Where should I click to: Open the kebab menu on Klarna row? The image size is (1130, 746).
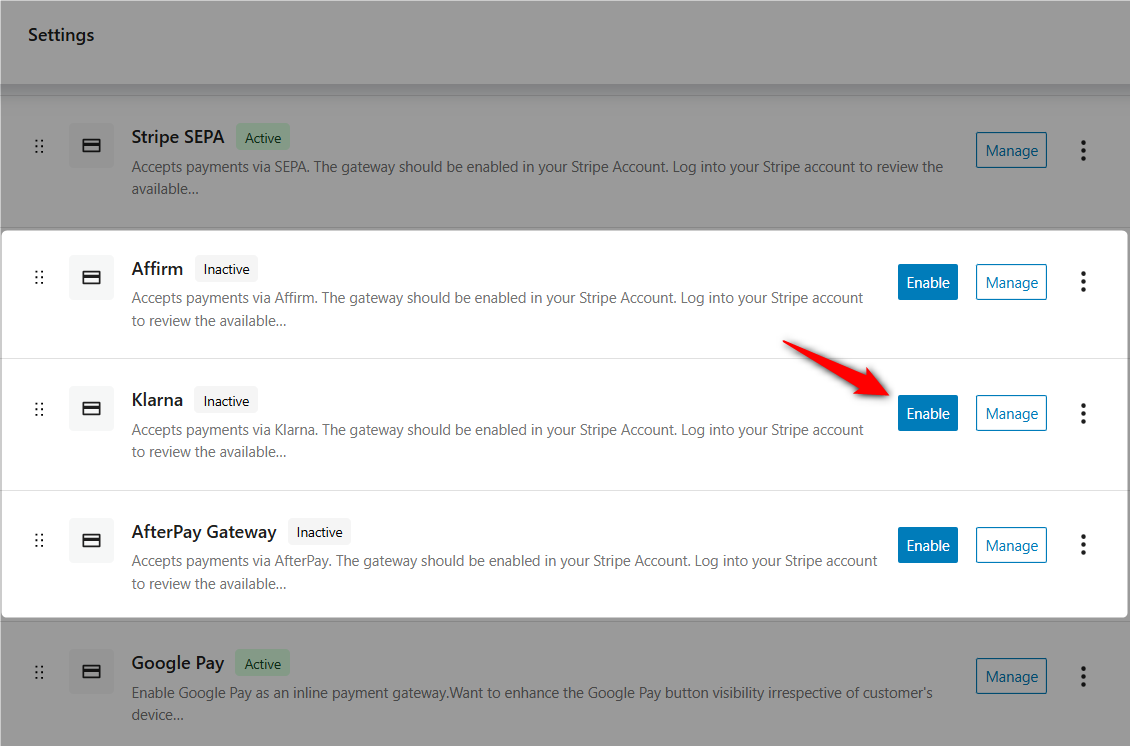(x=1083, y=412)
